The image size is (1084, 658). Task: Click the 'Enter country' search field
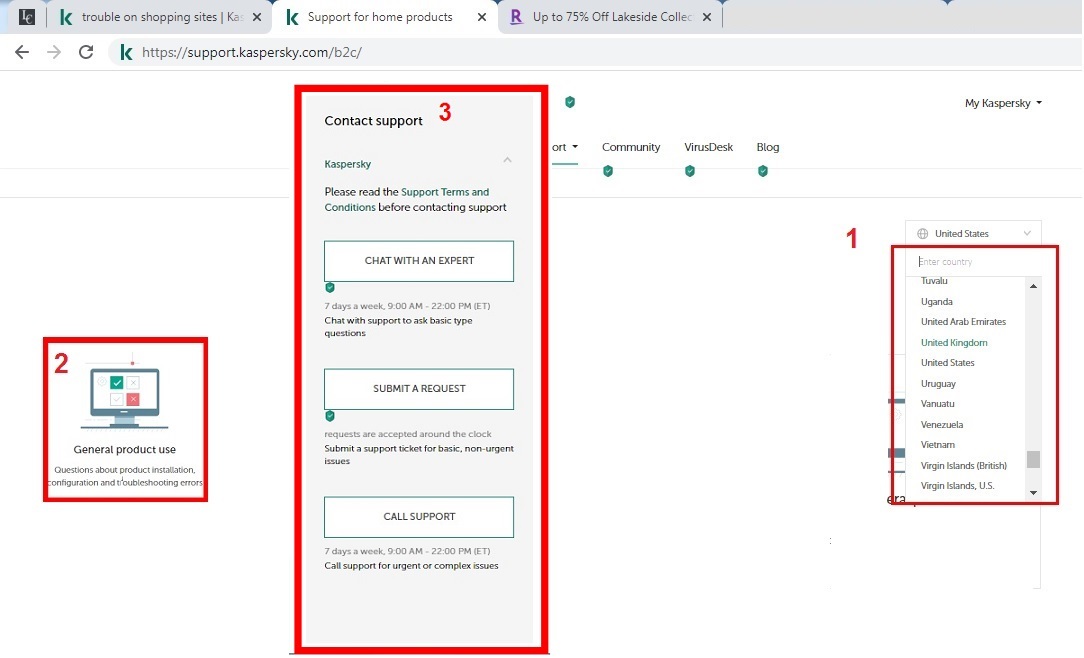point(971,261)
